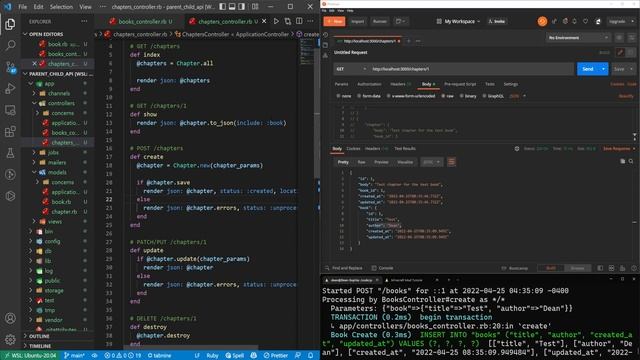Open Remote Explorer in the activity bar
This screenshot has height=360, width=640.
pyautogui.click(x=10, y=110)
